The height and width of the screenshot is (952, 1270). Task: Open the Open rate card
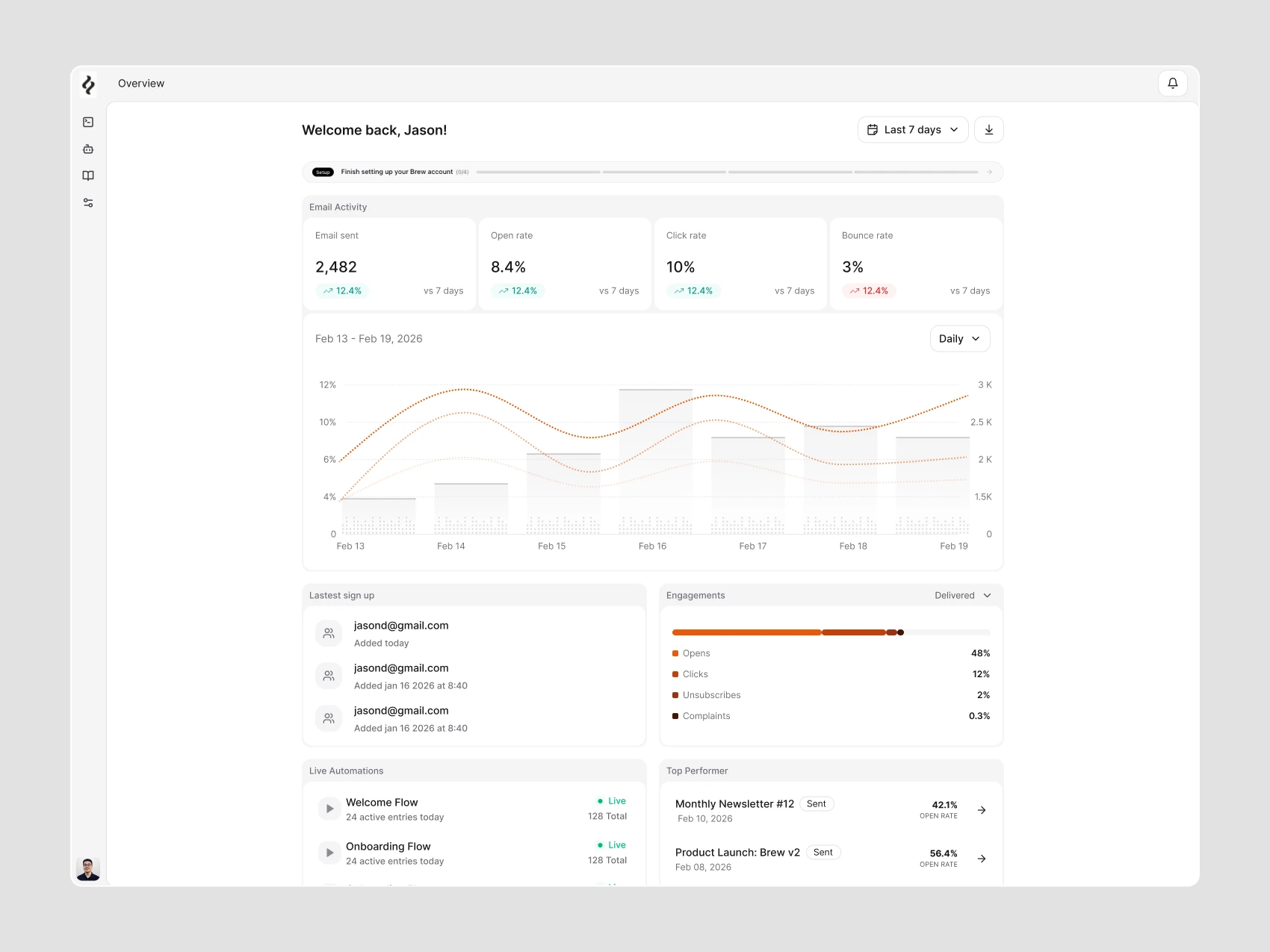tap(565, 264)
